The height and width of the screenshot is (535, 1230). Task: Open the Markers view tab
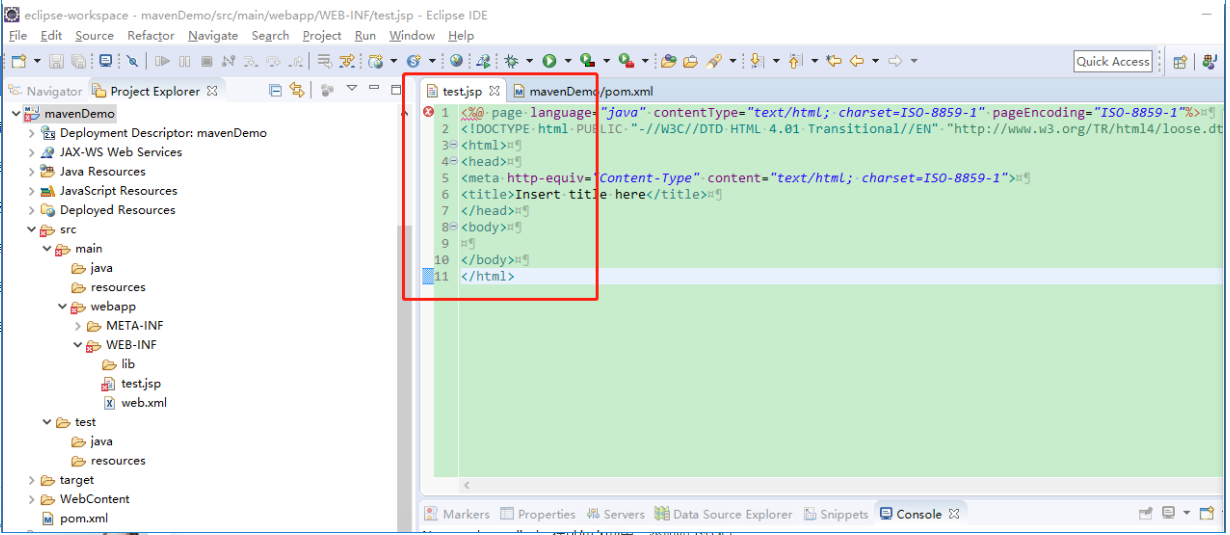[457, 514]
